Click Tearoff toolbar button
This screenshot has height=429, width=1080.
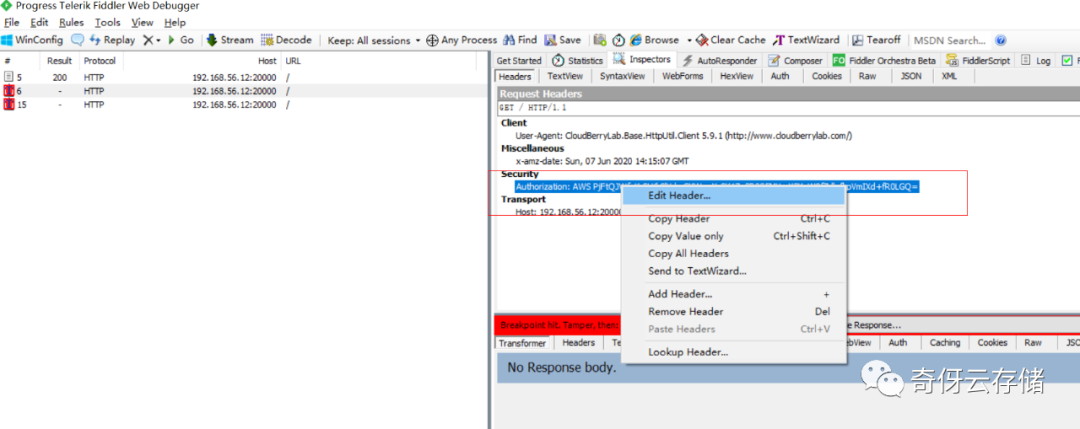click(x=877, y=40)
